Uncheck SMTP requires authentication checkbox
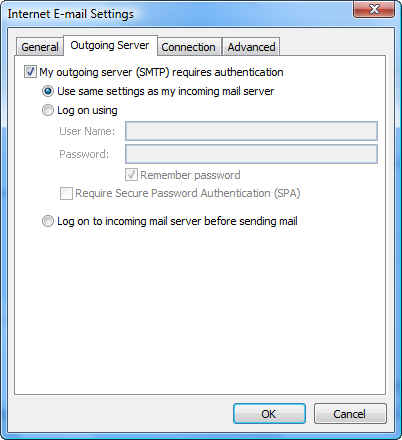 [30, 72]
